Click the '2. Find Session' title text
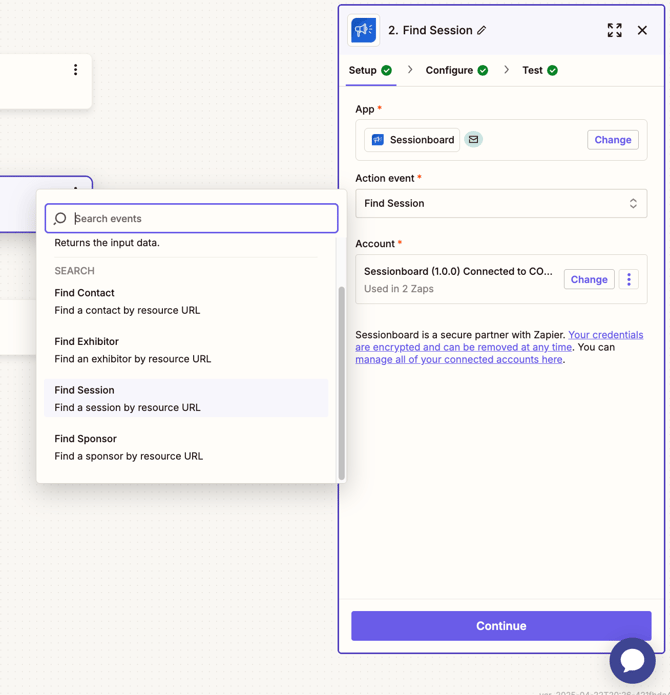Image resolution: width=670 pixels, height=695 pixels. click(x=430, y=30)
